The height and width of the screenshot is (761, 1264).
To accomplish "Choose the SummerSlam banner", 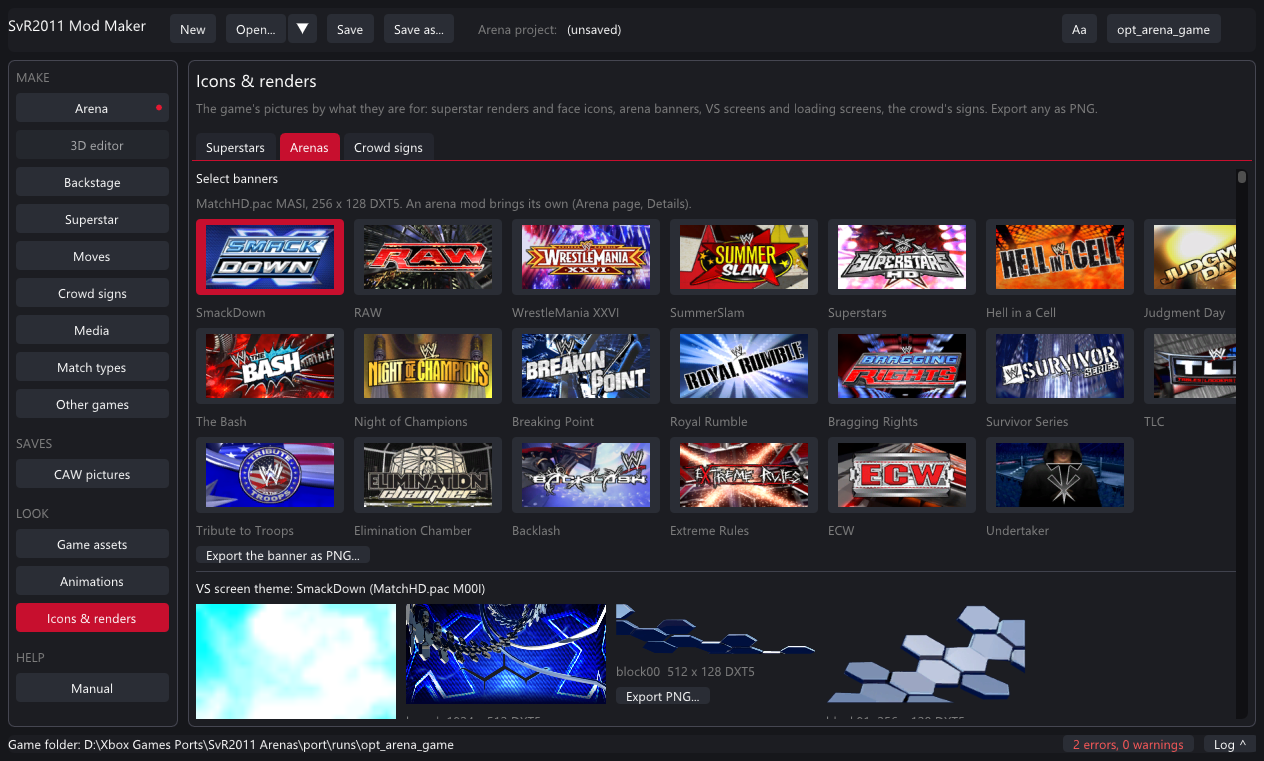I will (744, 257).
